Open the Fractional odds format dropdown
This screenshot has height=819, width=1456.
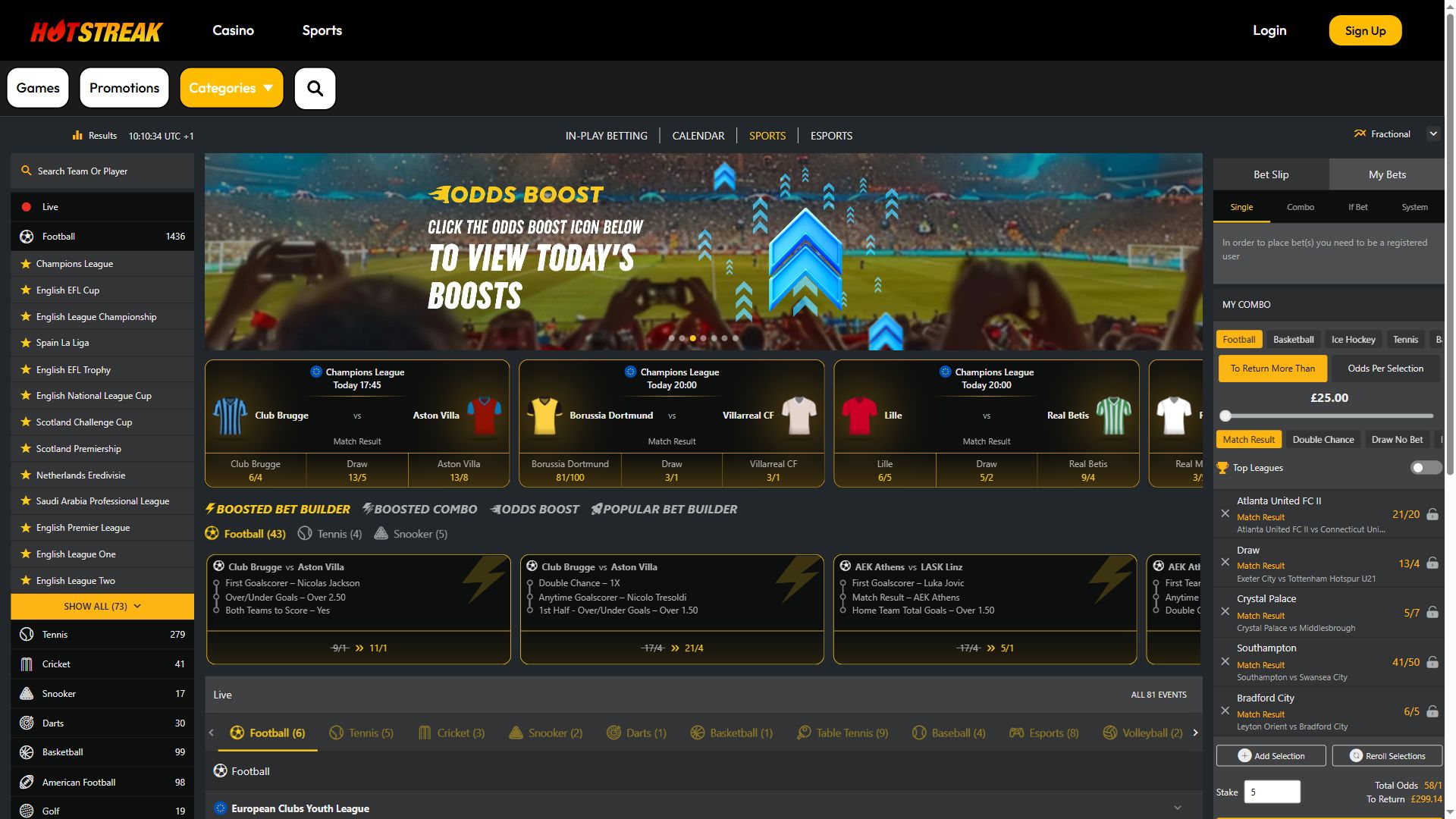(1432, 134)
